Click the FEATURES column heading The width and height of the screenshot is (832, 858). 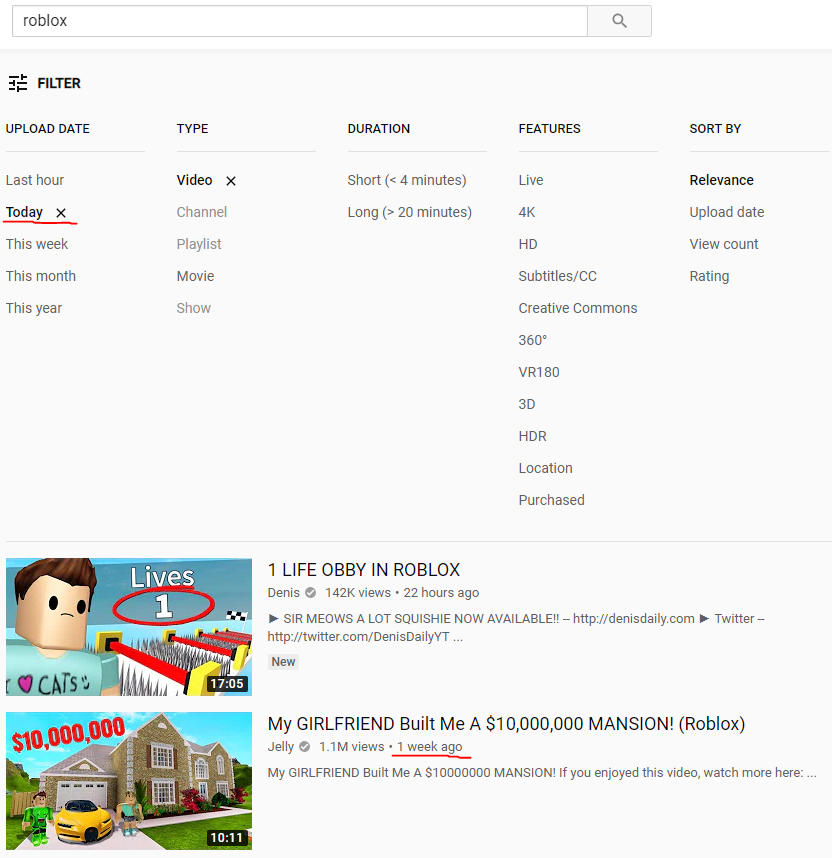pyautogui.click(x=550, y=129)
